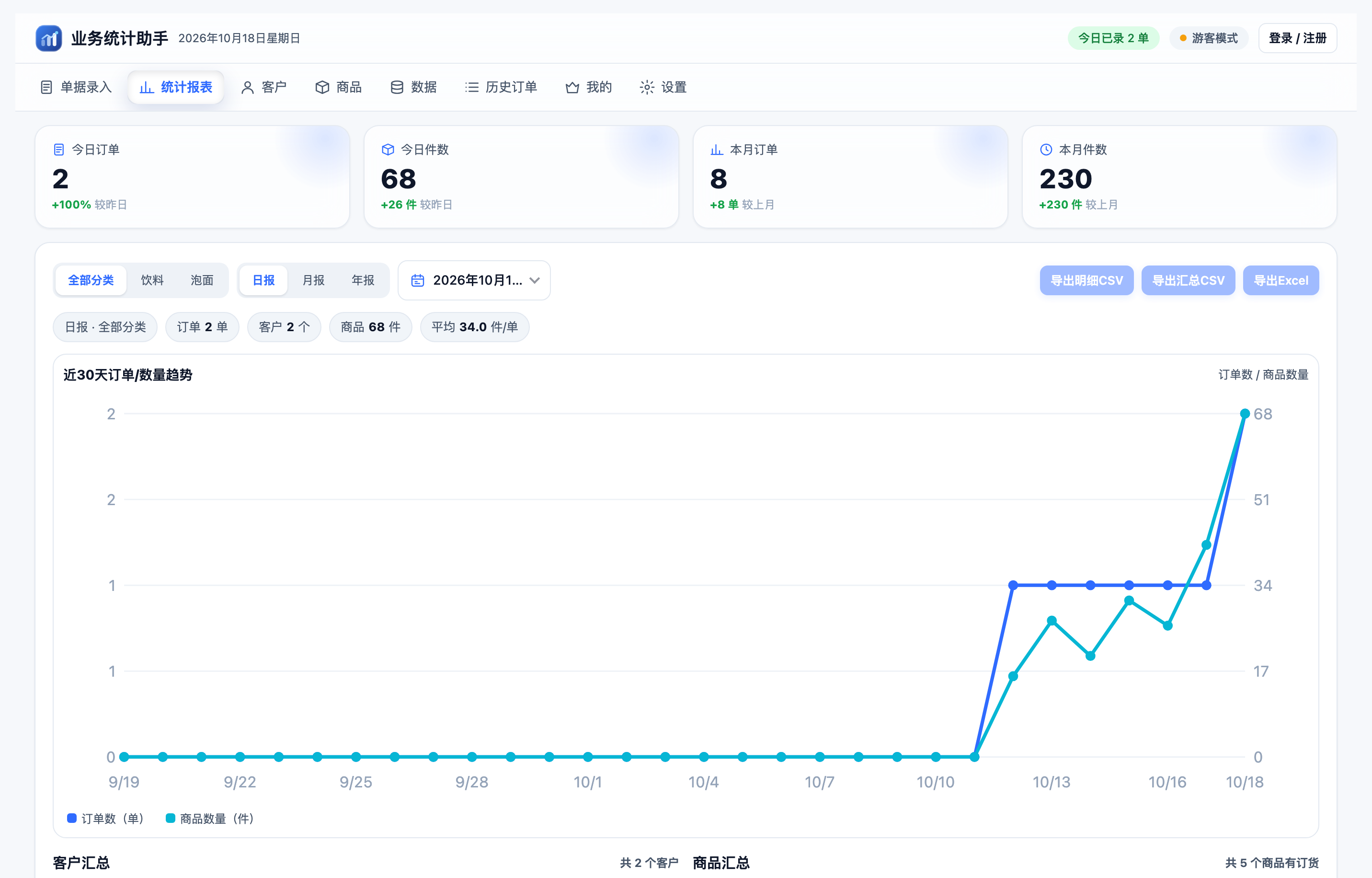Switch to the 设置 tab
Screen dimensions: 1372x878
coord(663,87)
